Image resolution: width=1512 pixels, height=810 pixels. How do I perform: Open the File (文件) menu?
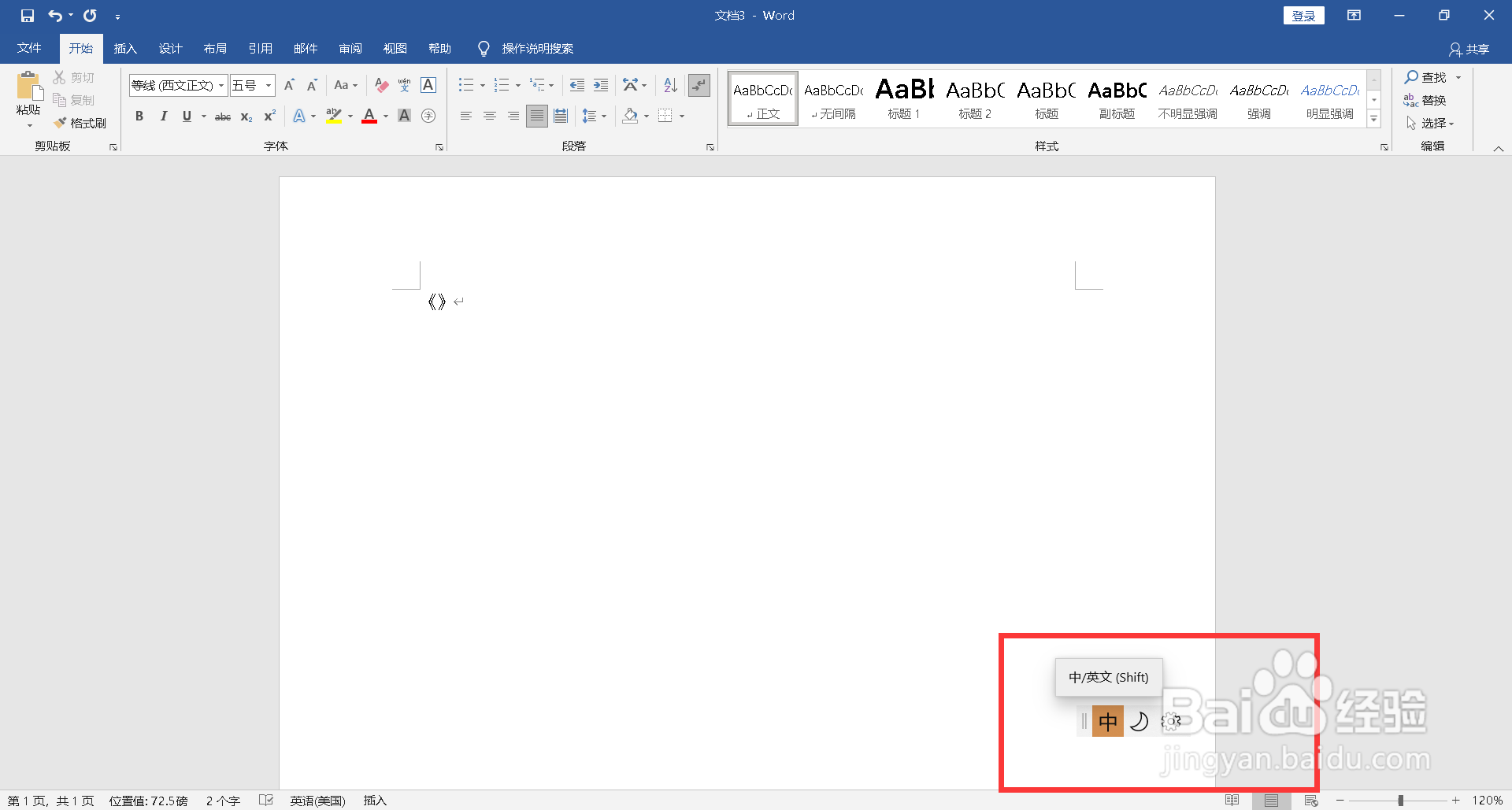(29, 49)
